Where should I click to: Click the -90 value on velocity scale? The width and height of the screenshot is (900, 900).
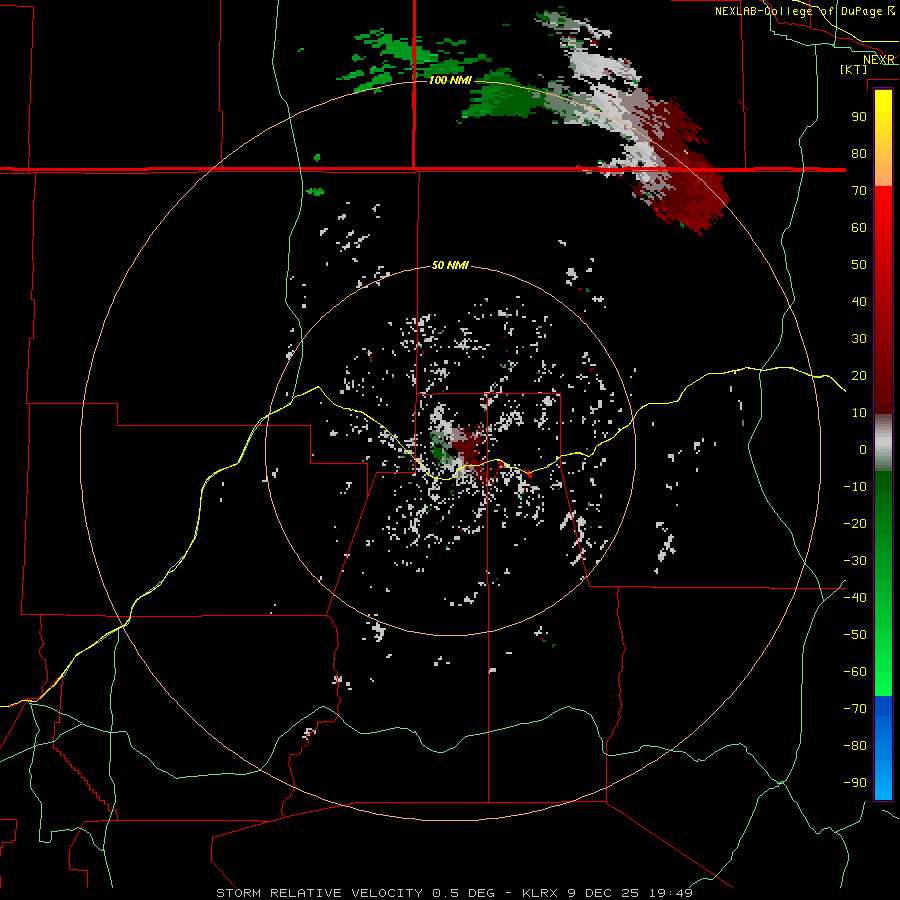855,783
